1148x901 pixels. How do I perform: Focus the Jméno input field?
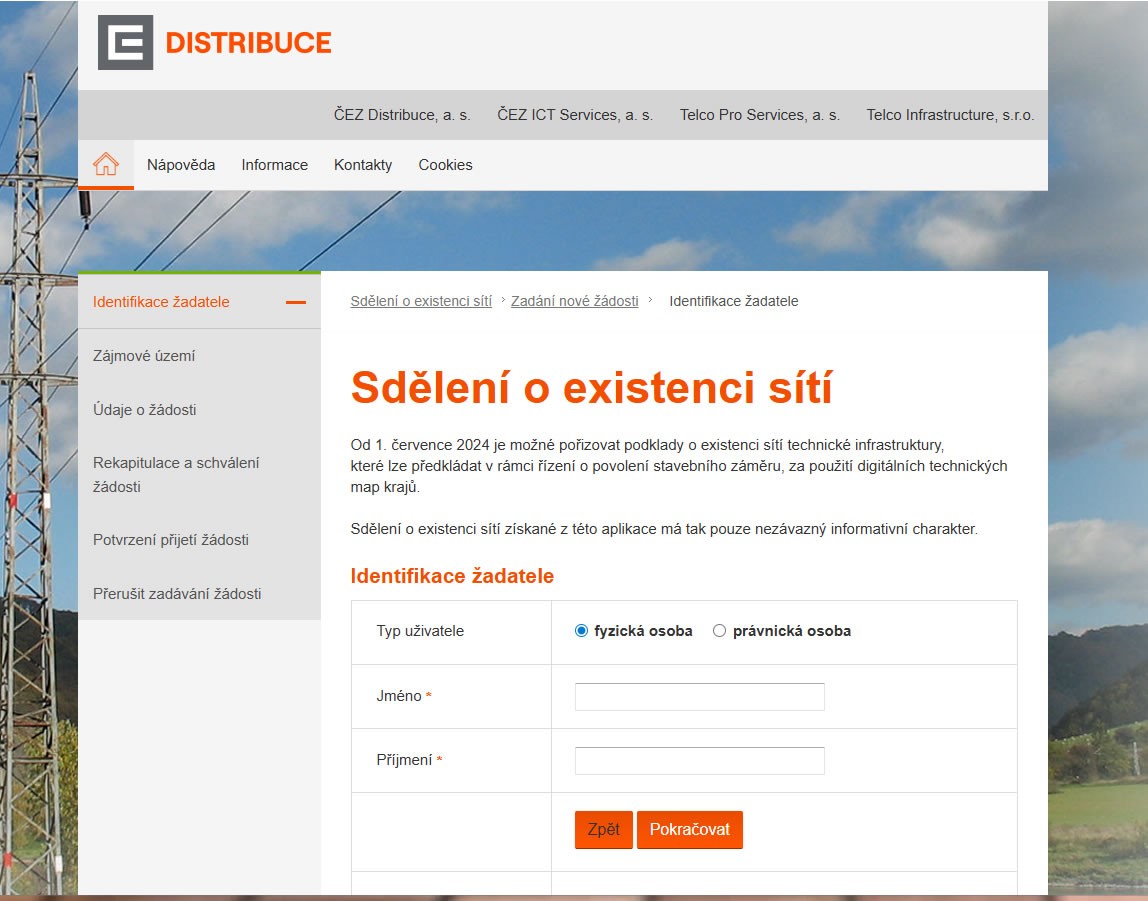pos(699,697)
